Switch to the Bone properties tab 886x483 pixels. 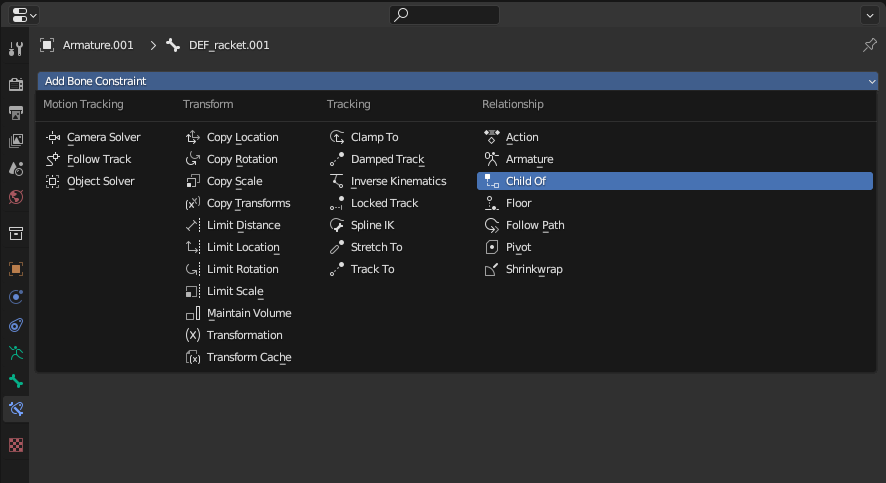click(x=15, y=381)
